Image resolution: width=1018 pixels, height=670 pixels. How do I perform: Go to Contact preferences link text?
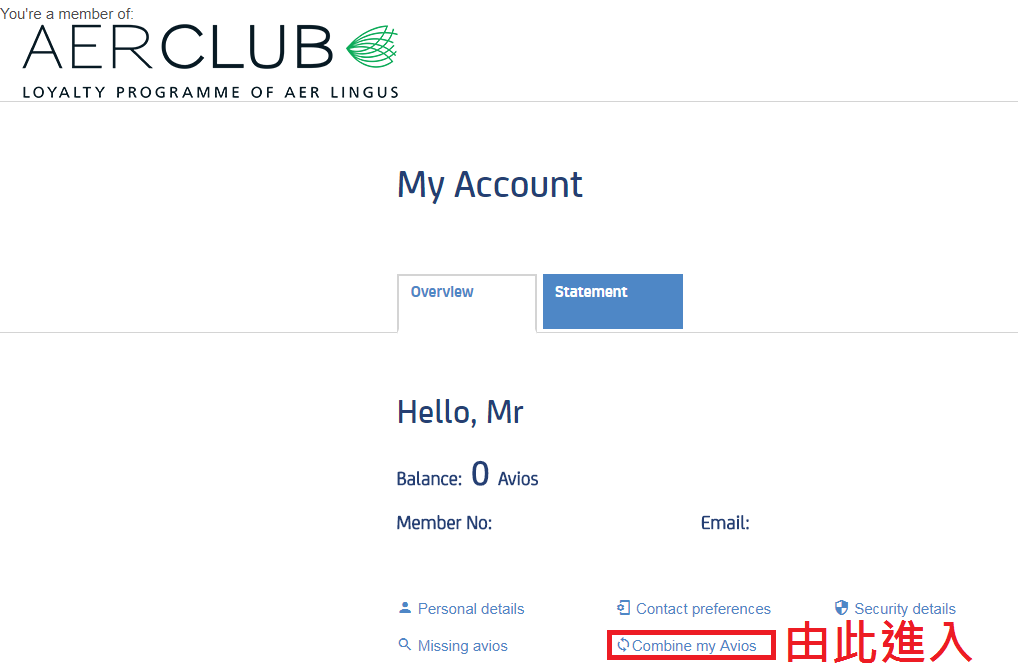(x=703, y=609)
